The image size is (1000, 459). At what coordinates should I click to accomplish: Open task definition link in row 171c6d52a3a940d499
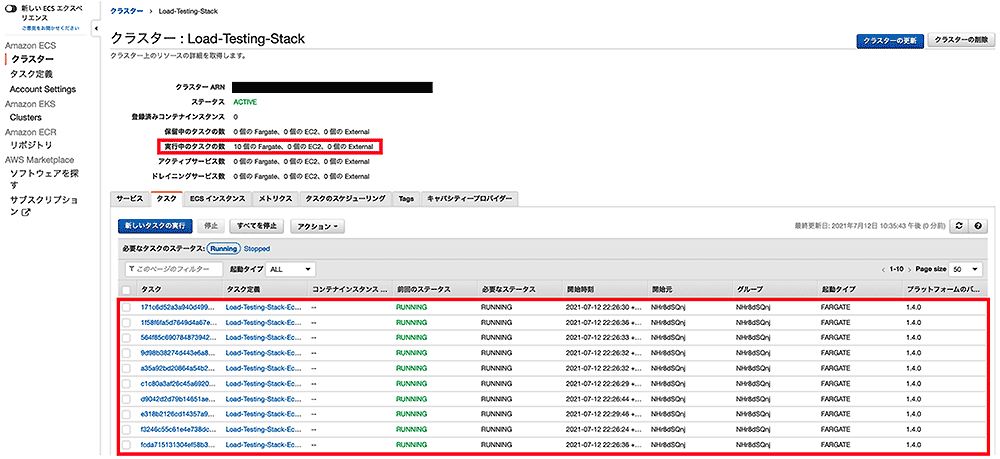pyautogui.click(x=263, y=307)
